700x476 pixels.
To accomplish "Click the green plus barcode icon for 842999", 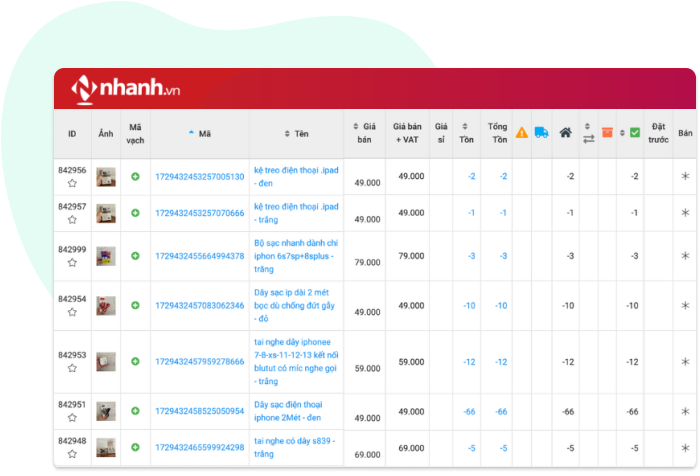I will coord(136,256).
